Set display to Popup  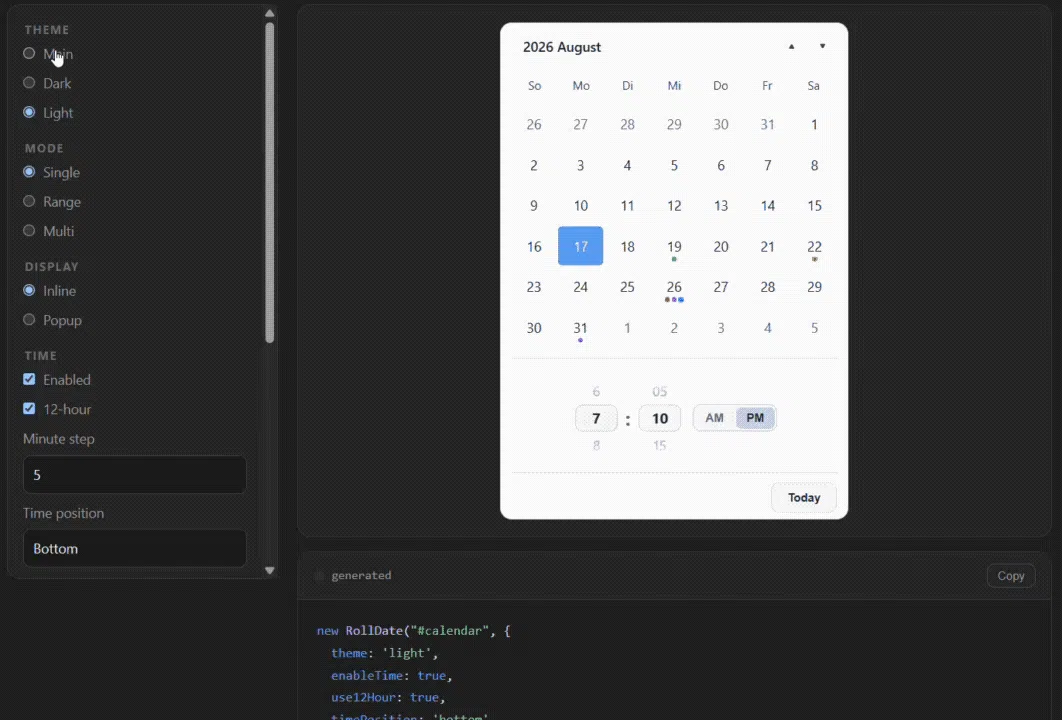coord(29,320)
